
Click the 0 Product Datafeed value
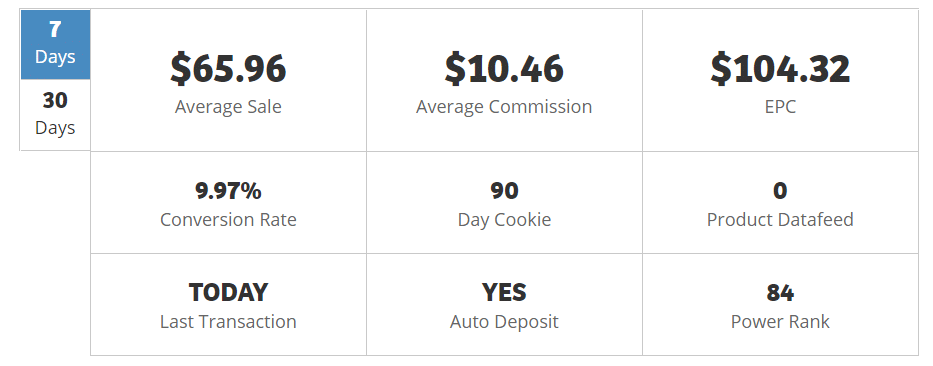click(x=780, y=190)
